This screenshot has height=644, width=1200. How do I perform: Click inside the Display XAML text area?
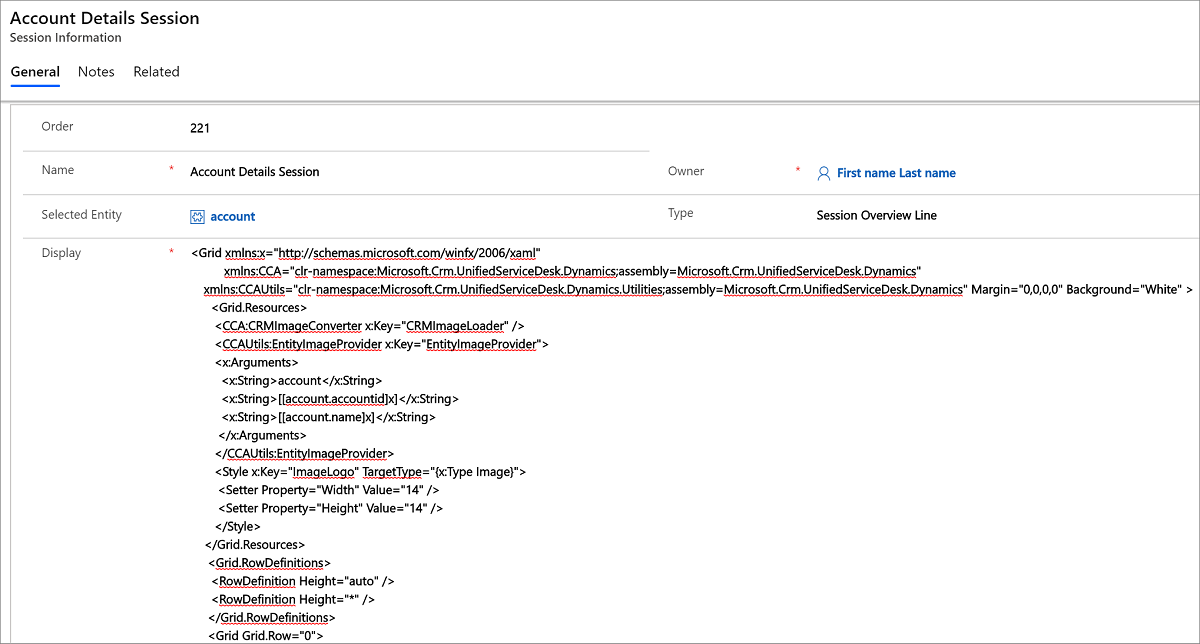[x=692, y=443]
